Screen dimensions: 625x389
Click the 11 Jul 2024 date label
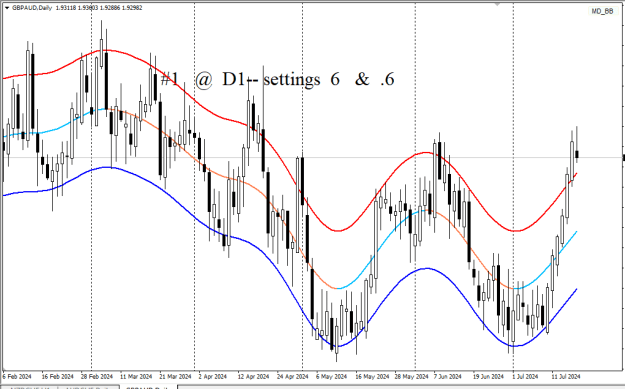coord(566,377)
